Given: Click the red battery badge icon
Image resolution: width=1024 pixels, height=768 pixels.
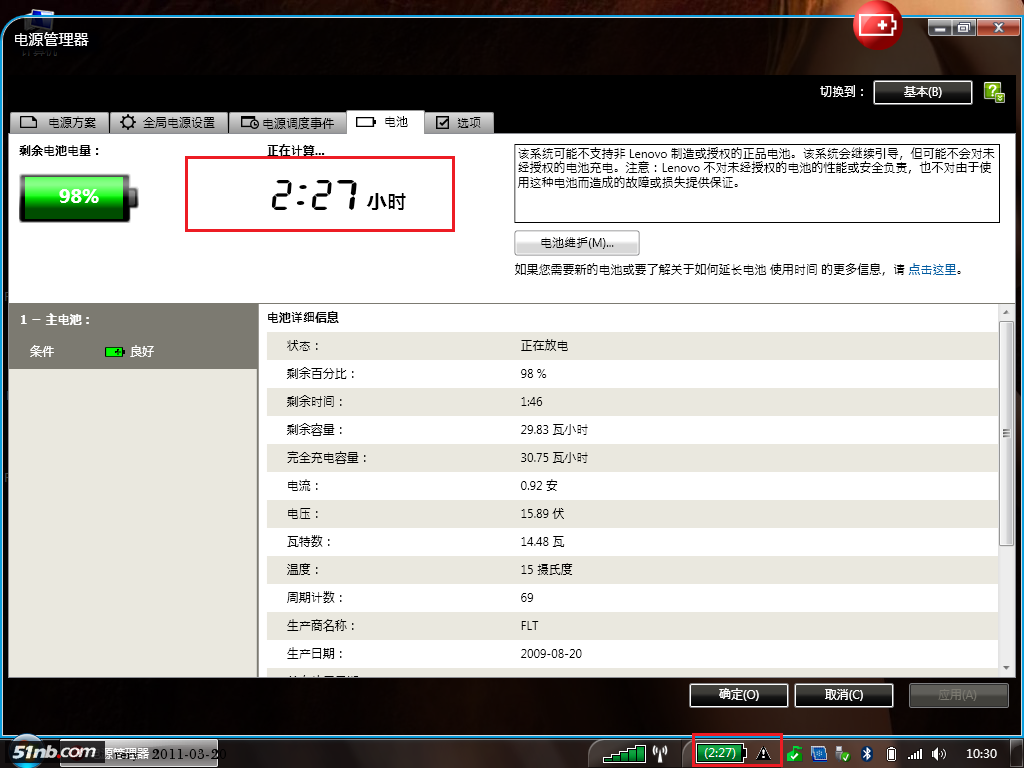Looking at the screenshot, I should coord(877,27).
